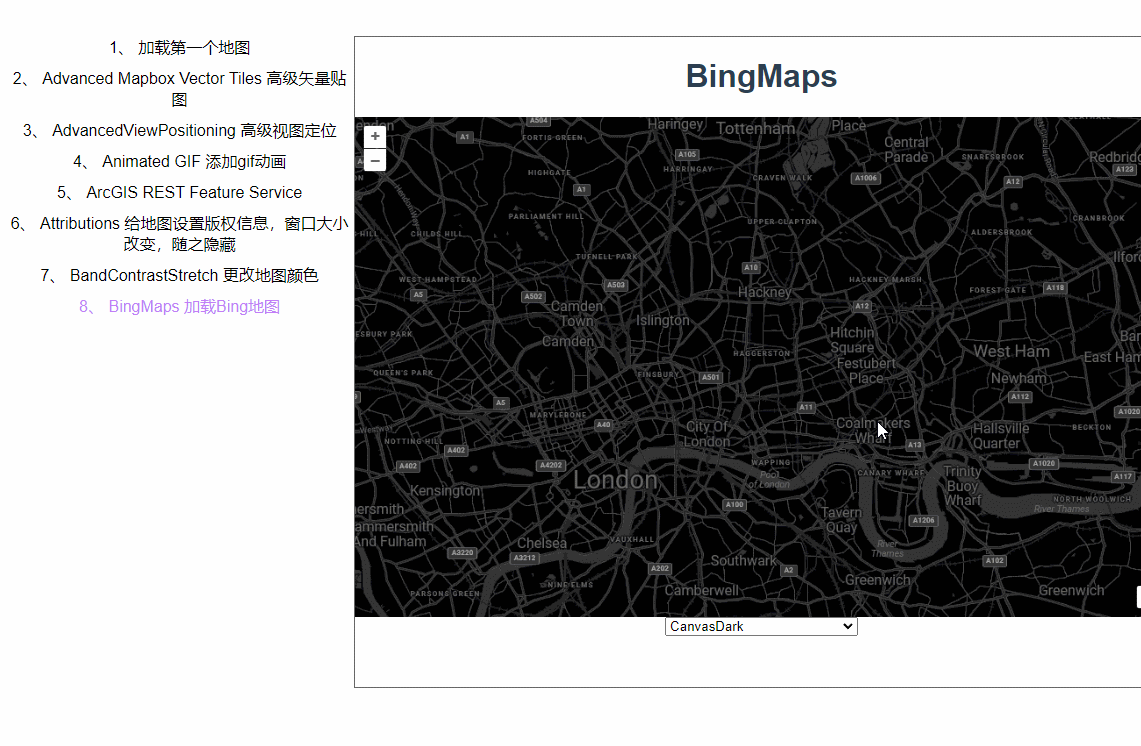1141x746 pixels.
Task: Open link 1 加载第一个地图
Action: pyautogui.click(x=180, y=48)
